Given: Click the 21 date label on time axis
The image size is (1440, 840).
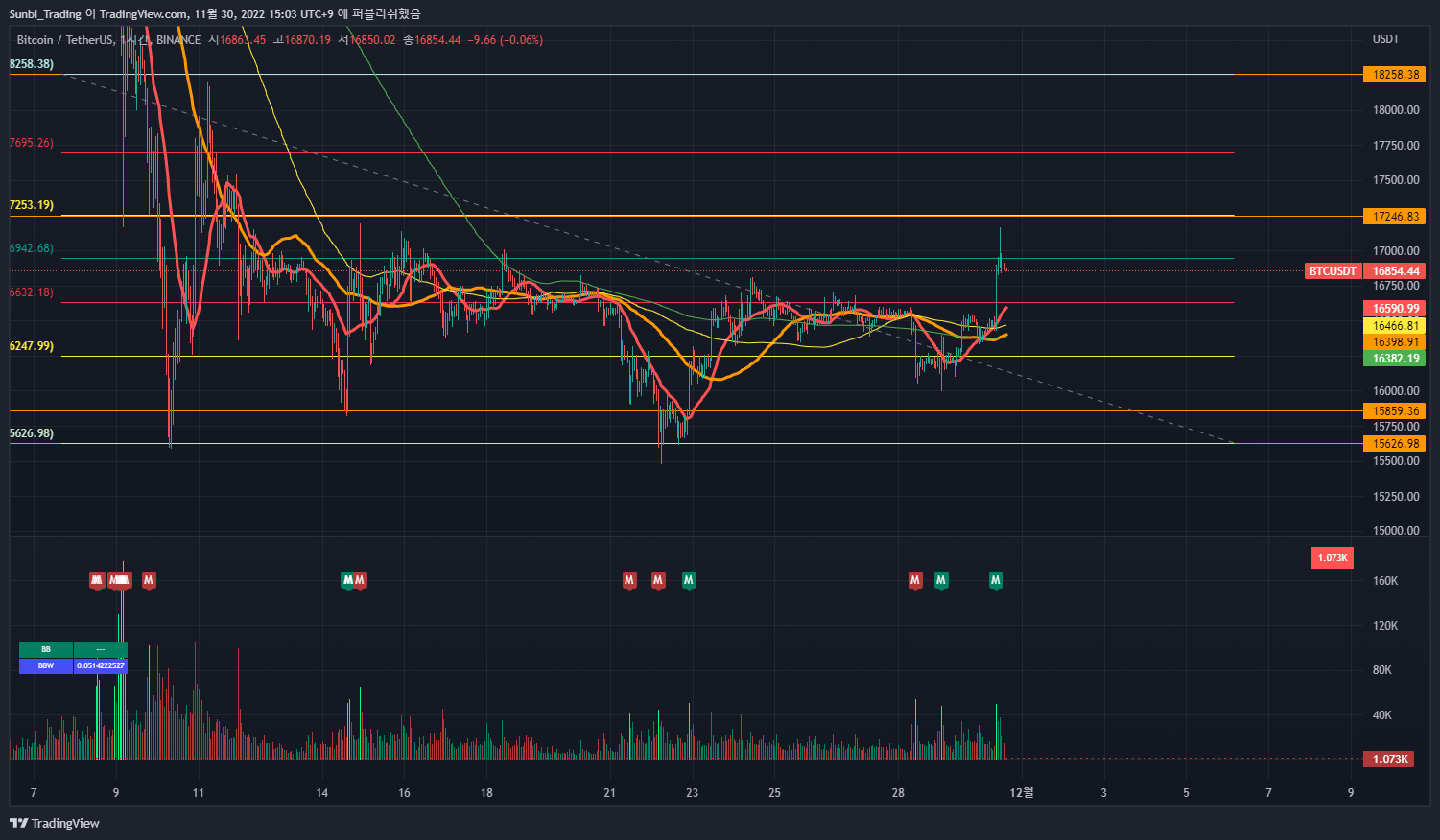Looking at the screenshot, I should click(609, 793).
